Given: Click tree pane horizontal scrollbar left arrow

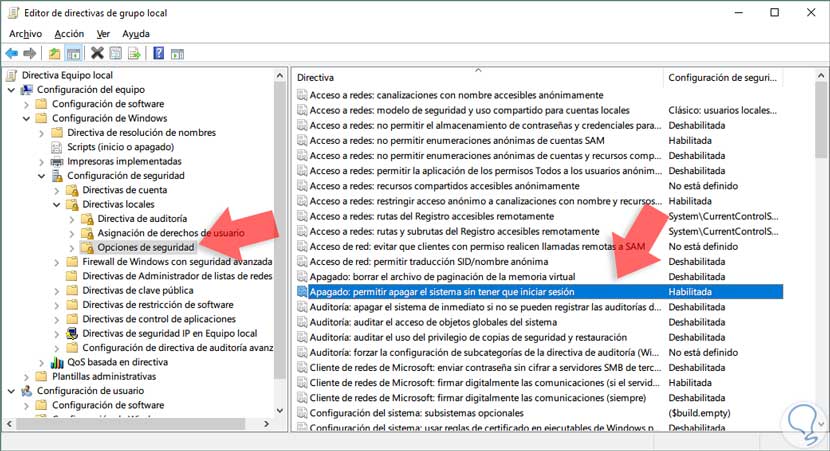Looking at the screenshot, I should (9, 423).
